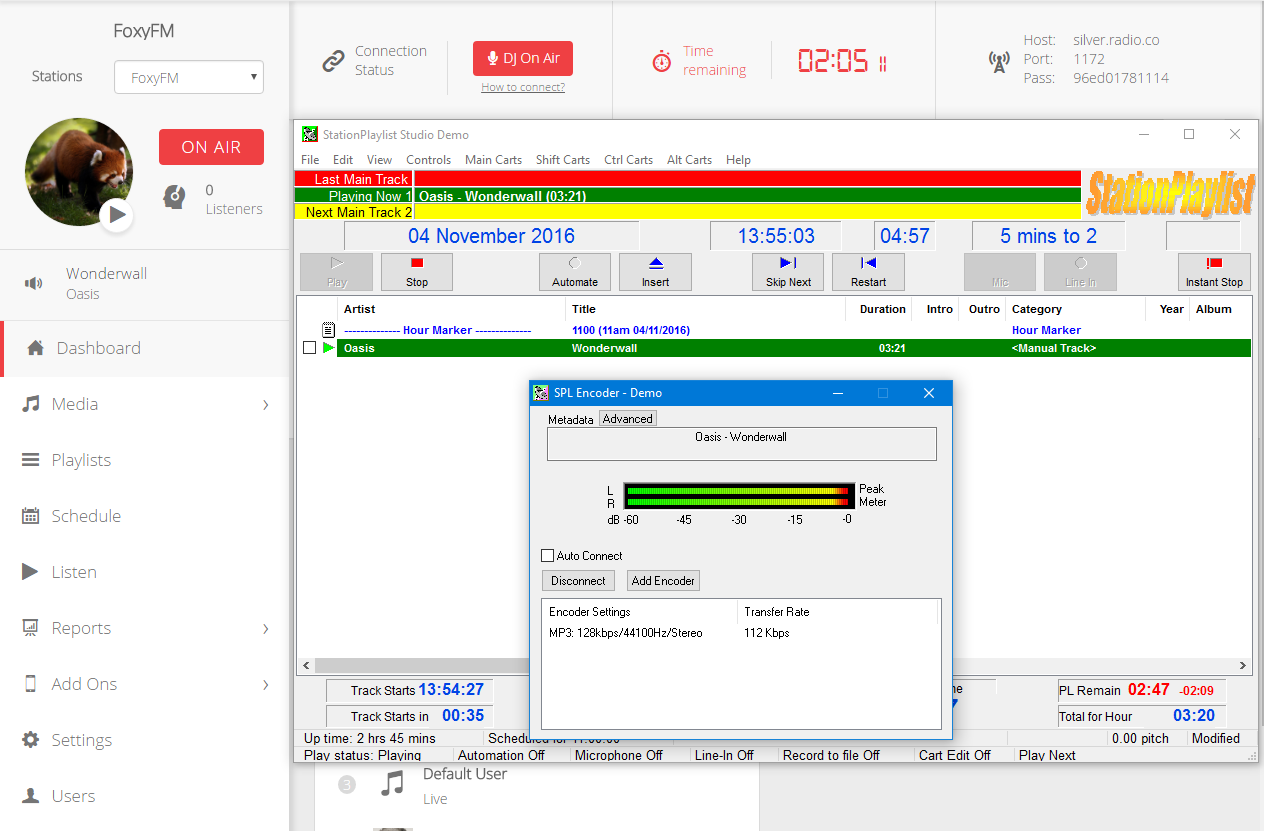Image resolution: width=1264 pixels, height=831 pixels.
Task: Expand the Media sidebar section
Action: [265, 405]
